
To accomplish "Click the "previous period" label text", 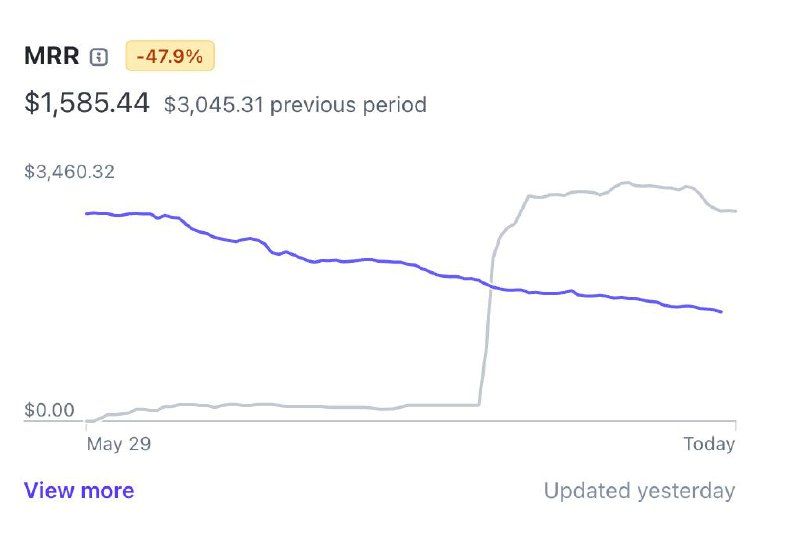I will point(348,104).
